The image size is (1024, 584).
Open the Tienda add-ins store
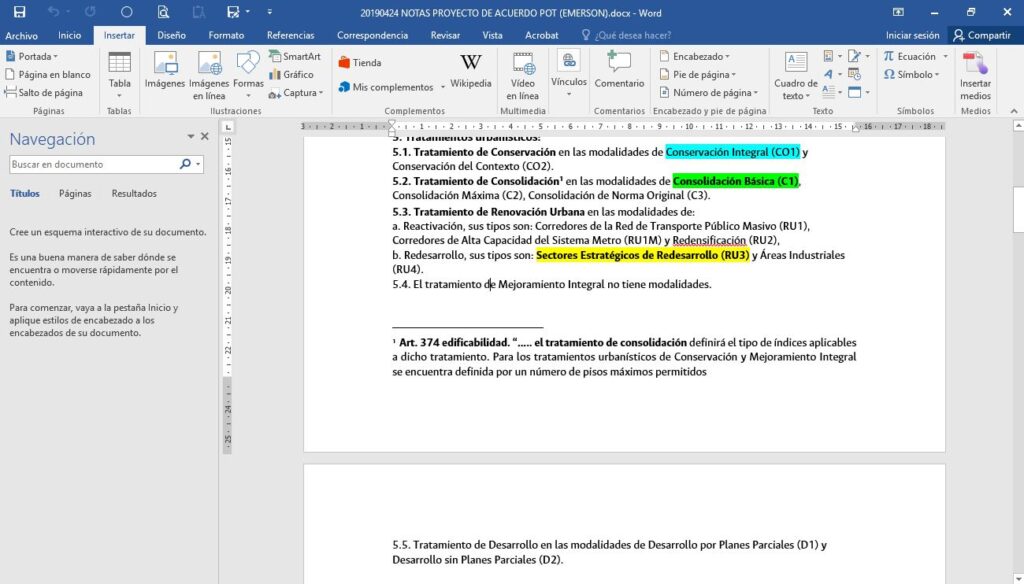pyautogui.click(x=360, y=63)
